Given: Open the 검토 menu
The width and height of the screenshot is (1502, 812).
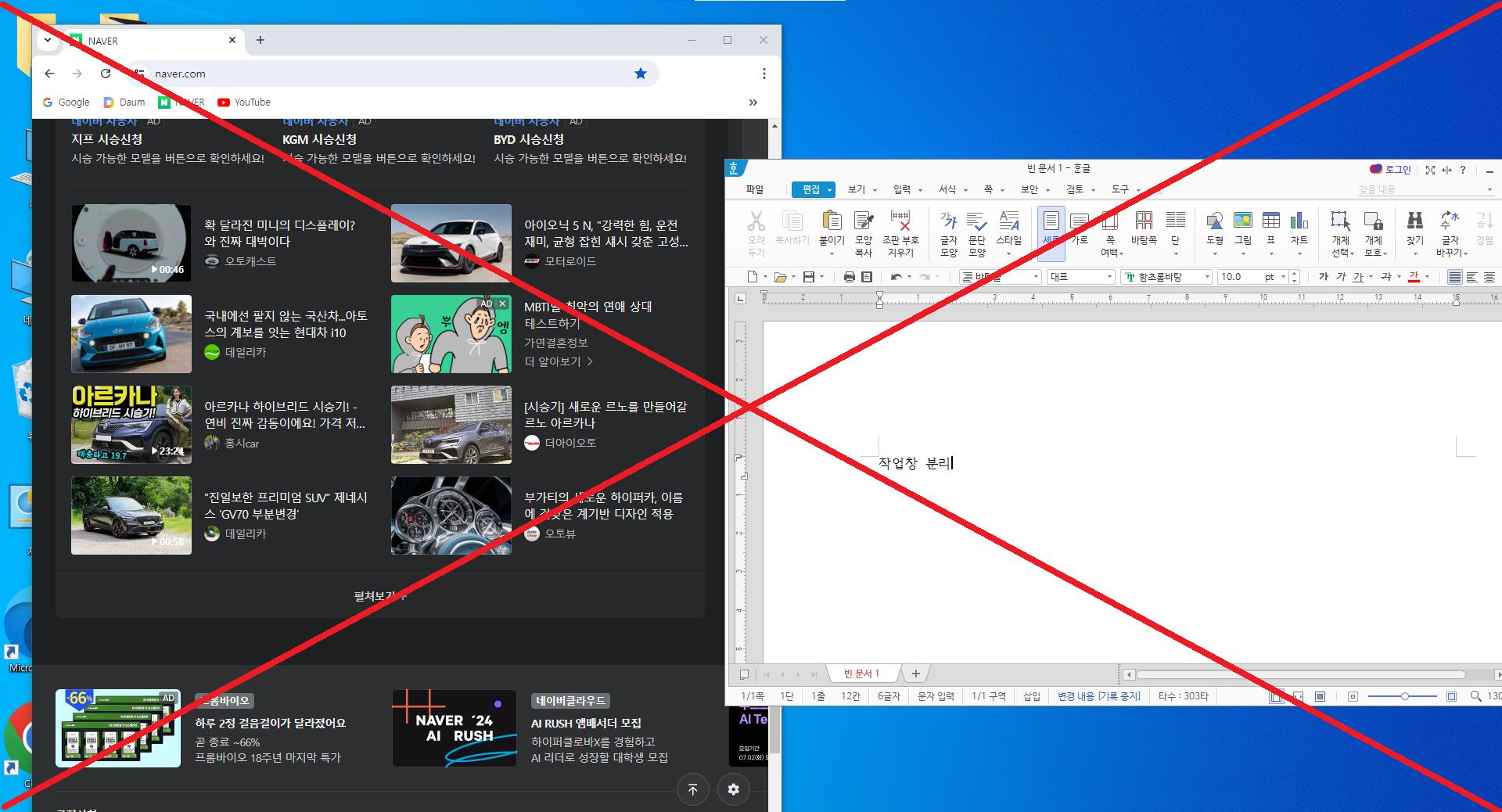Looking at the screenshot, I should click(x=1075, y=189).
